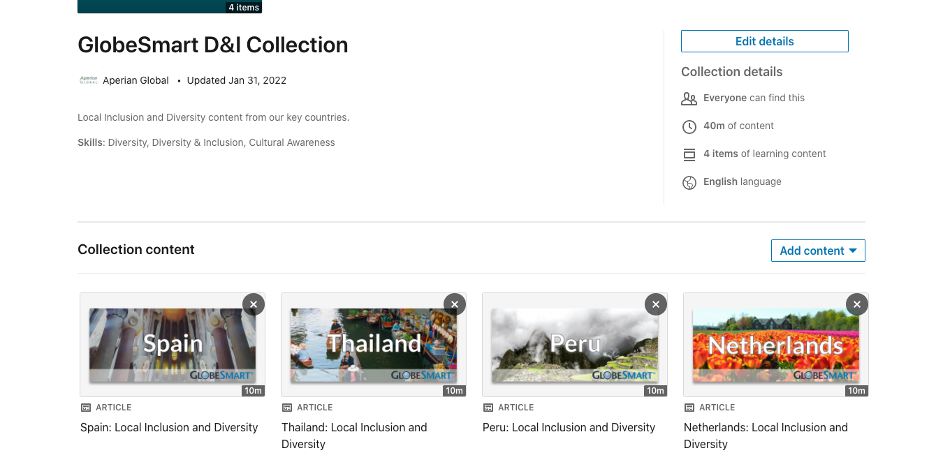Viewport: 936px width, 476px height.
Task: Click the Collection details heading
Action: 732,72
